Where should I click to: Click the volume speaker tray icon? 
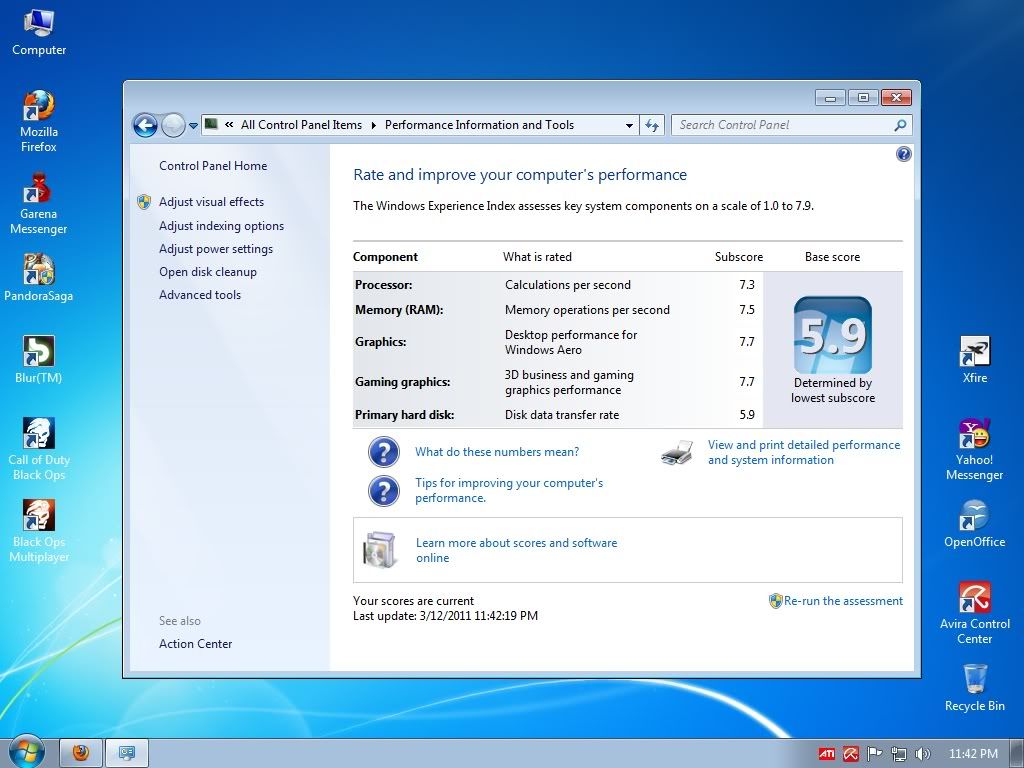[922, 753]
